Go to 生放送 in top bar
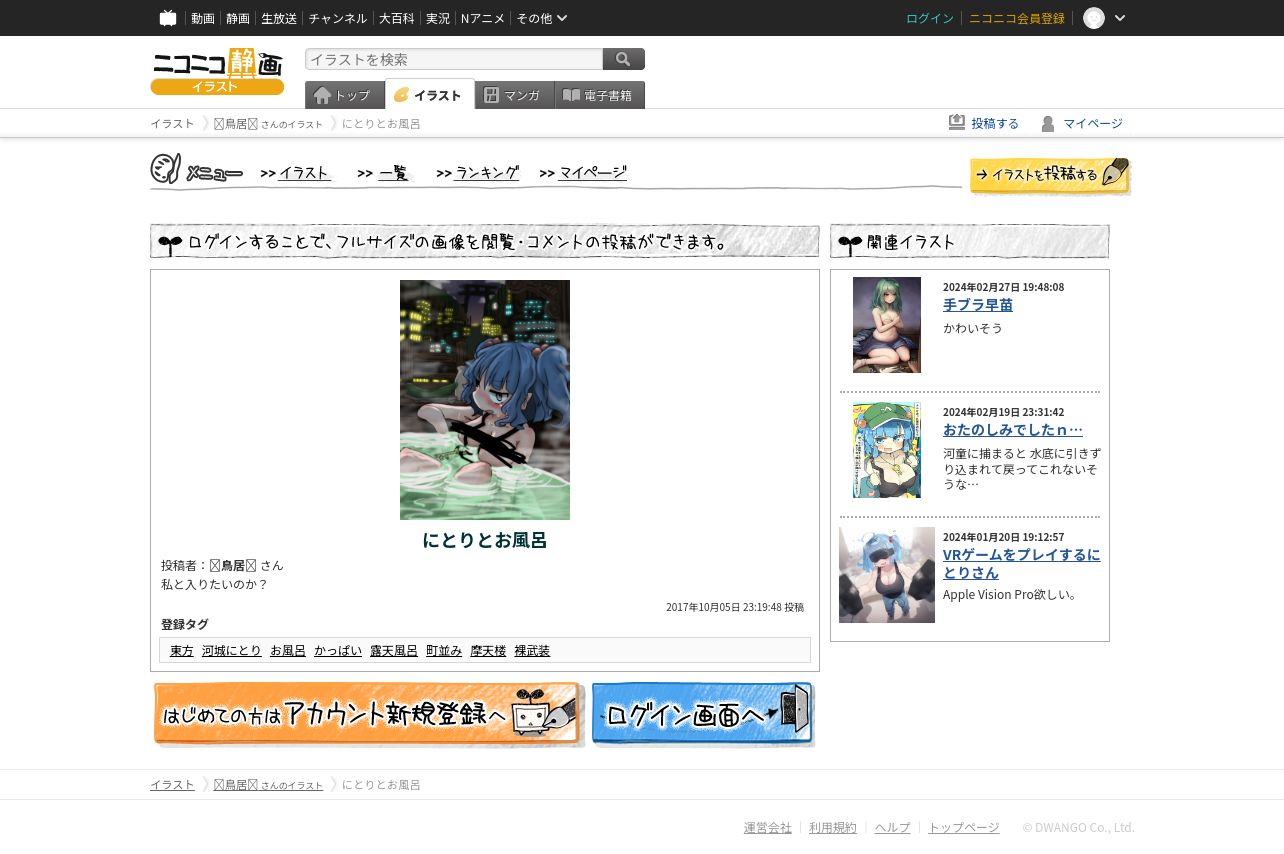Viewport: 1284px width, 854px height. coord(279,18)
